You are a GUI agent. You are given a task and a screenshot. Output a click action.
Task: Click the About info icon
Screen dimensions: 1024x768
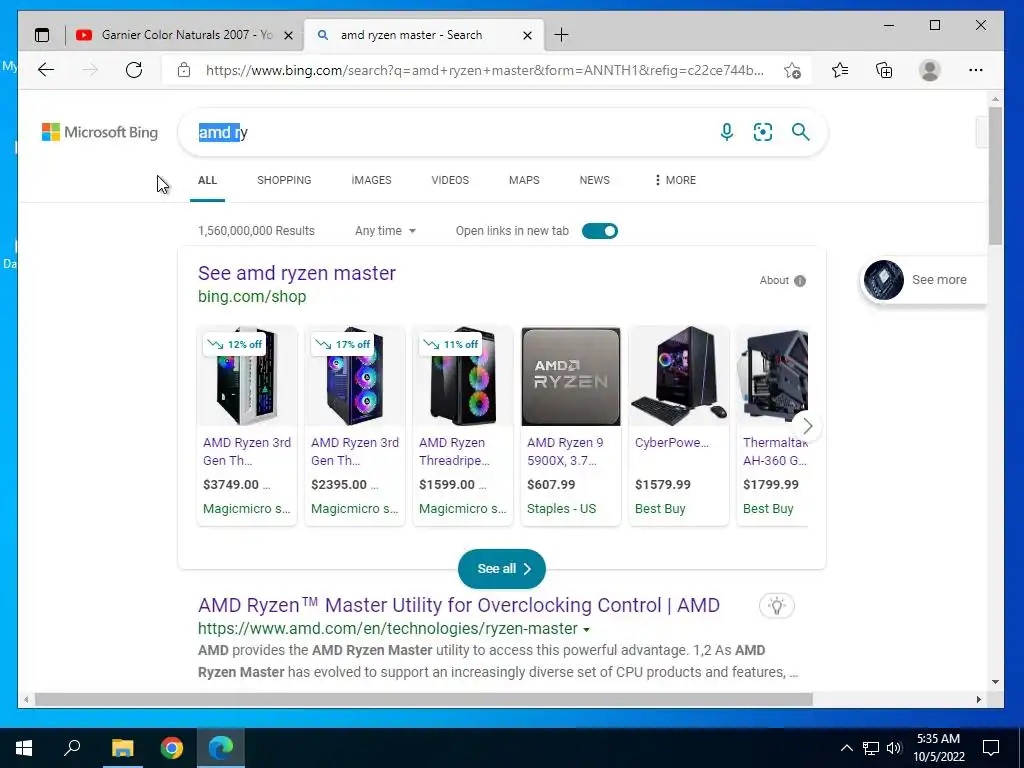tap(800, 281)
